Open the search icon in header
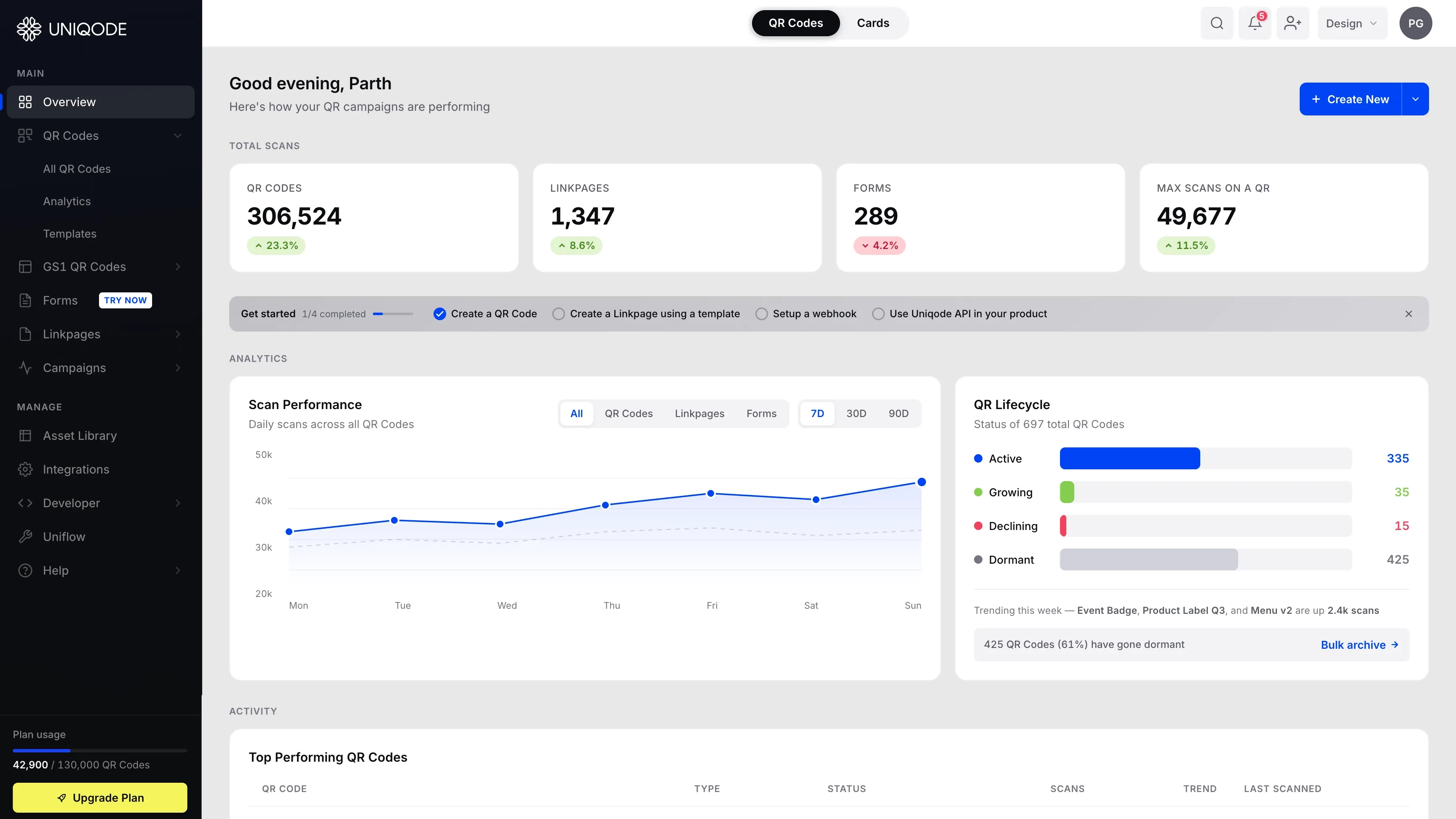This screenshot has height=819, width=1456. click(1217, 23)
